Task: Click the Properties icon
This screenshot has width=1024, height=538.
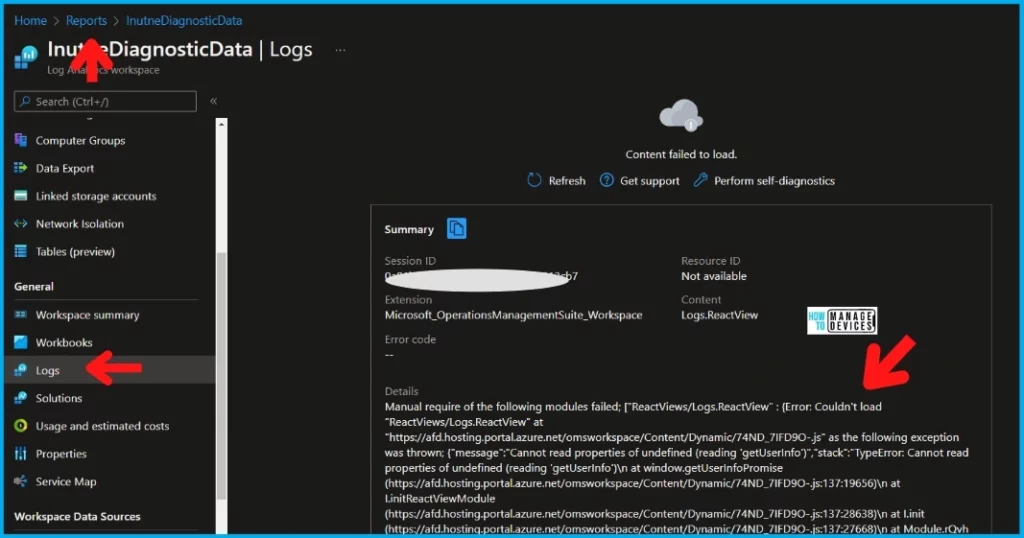Action: pos(21,453)
